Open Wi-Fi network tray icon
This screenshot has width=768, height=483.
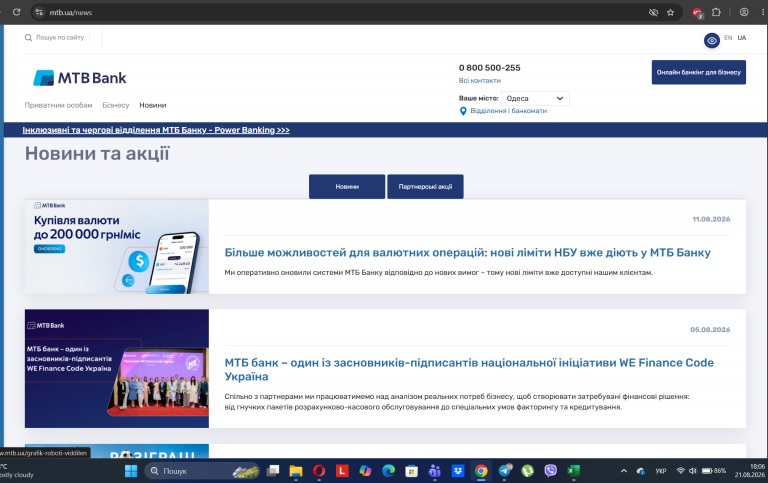click(680, 471)
